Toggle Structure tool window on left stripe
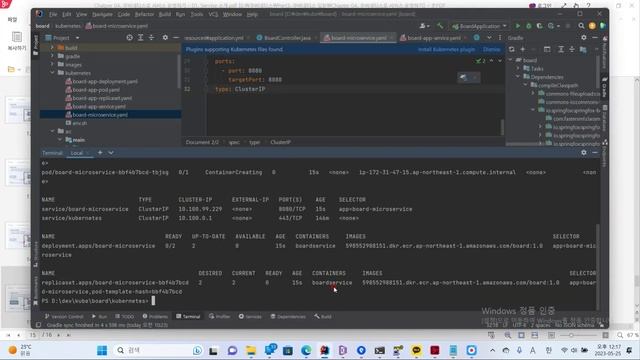640x360 pixels. [x=36, y=254]
